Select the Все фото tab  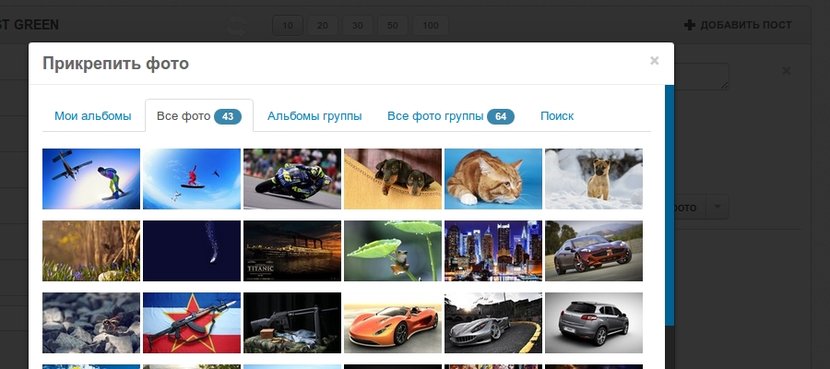[x=199, y=116]
